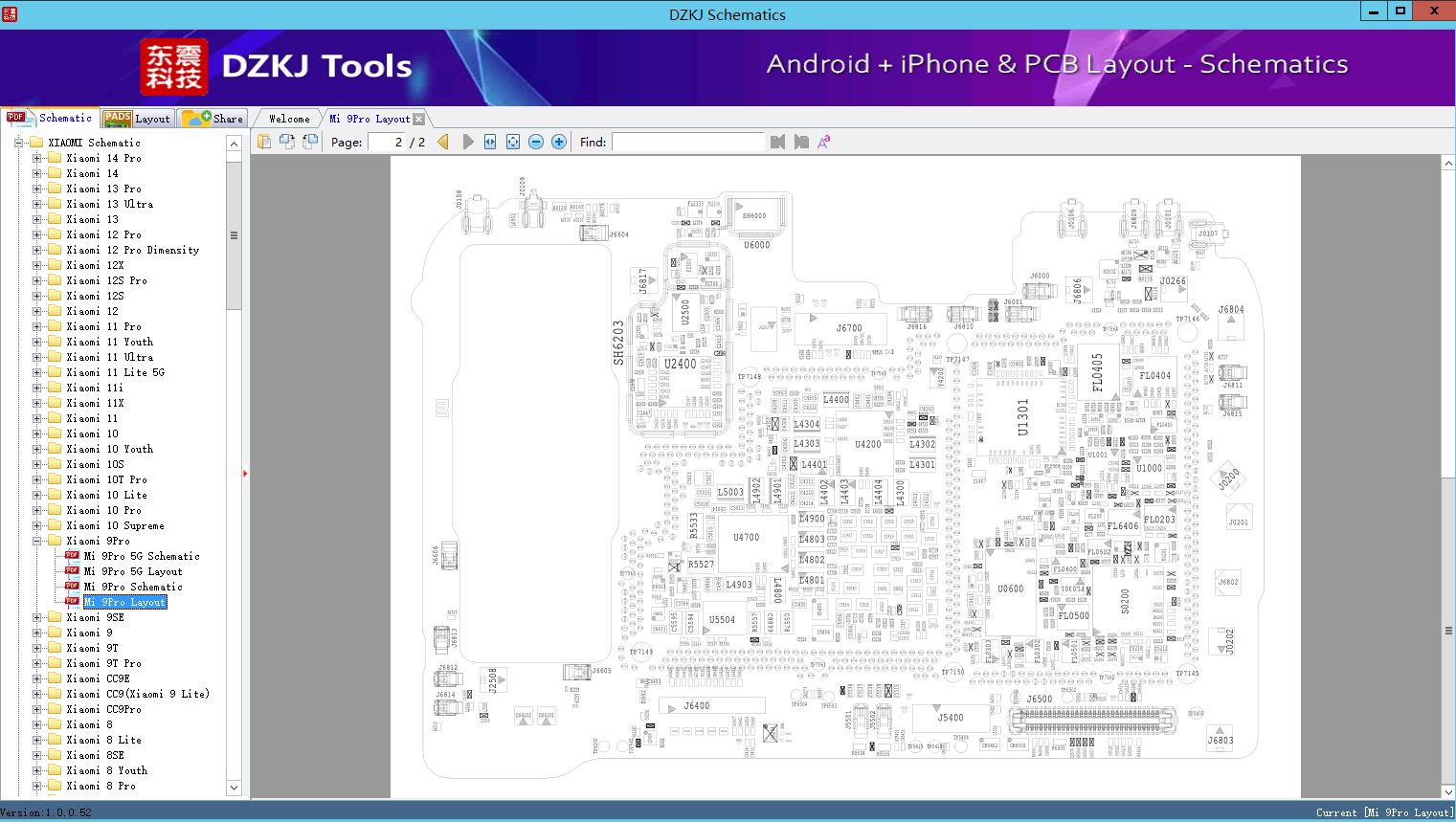1456x822 pixels.
Task: Switch to the PADS Layout tab
Action: click(137, 119)
